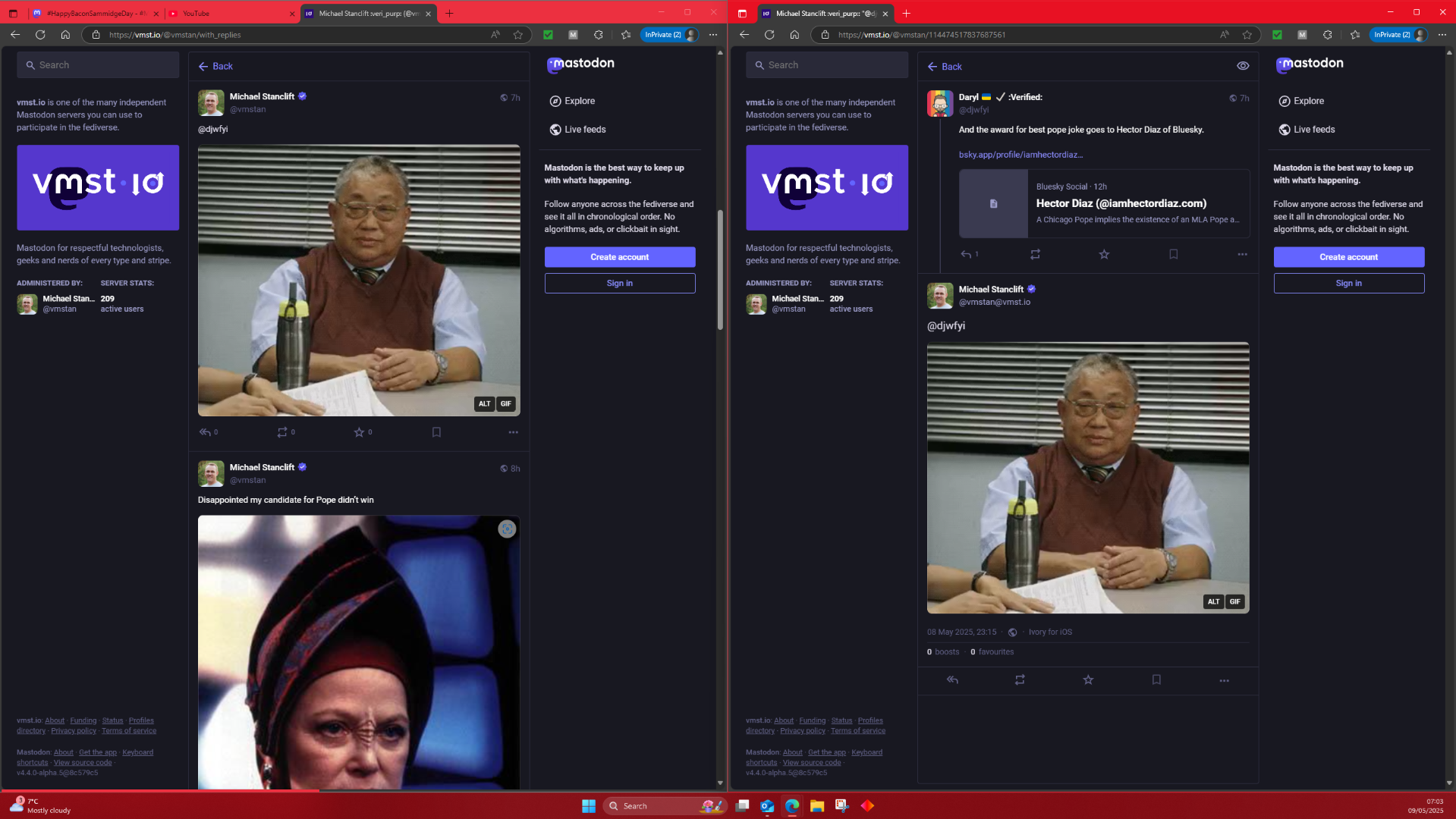Switch to the YouTube tab
This screenshot has height=819, width=1456.
[231, 14]
